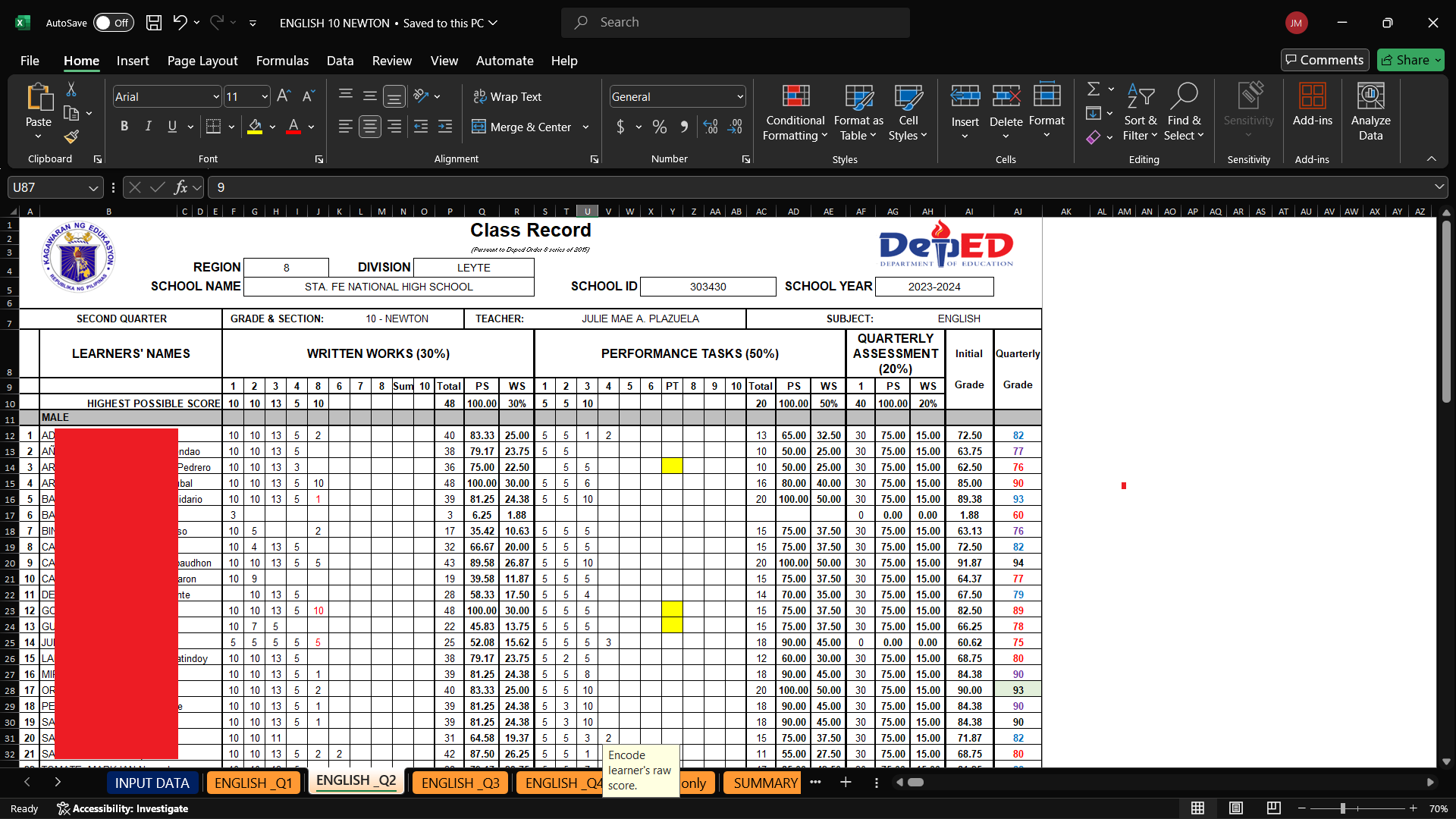Click the Share button
This screenshot has height=819, width=1456.
coord(1410,60)
